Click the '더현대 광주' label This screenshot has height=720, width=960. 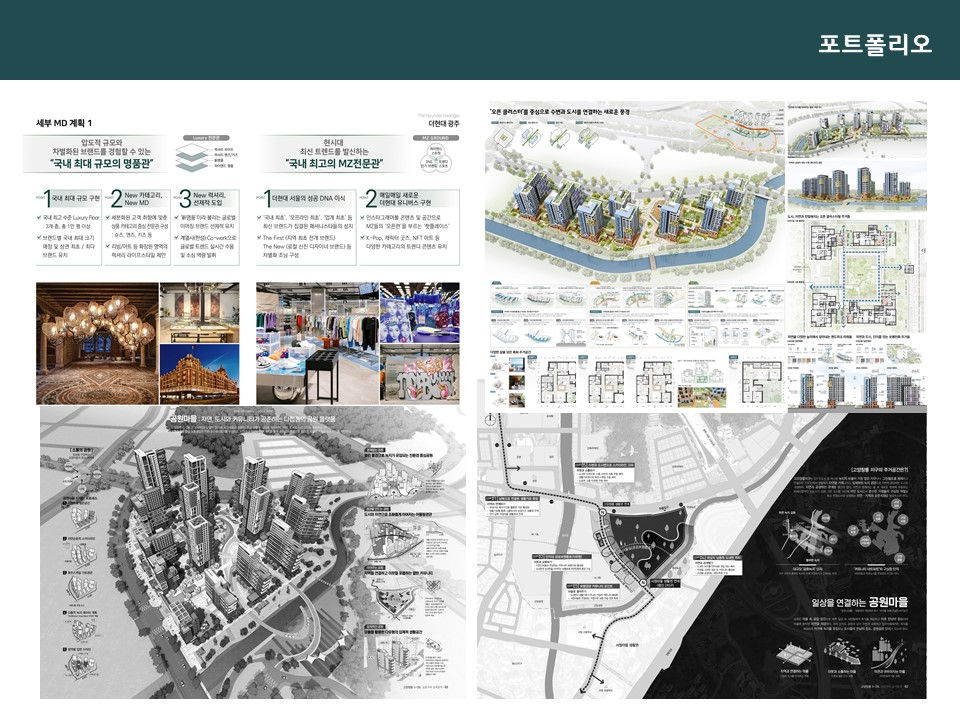pyautogui.click(x=444, y=123)
